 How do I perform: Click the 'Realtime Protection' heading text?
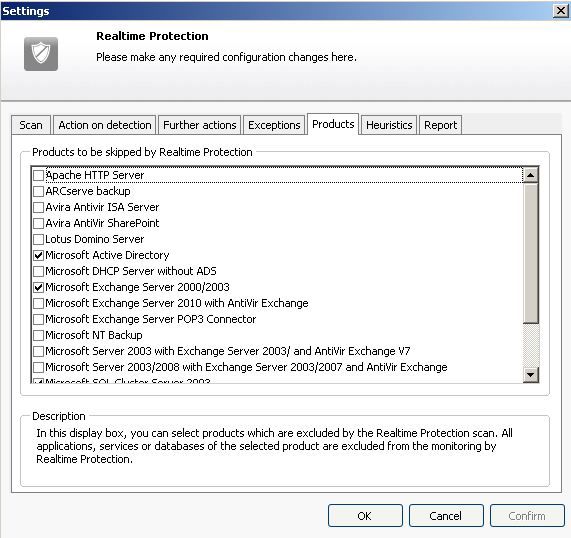[x=152, y=36]
